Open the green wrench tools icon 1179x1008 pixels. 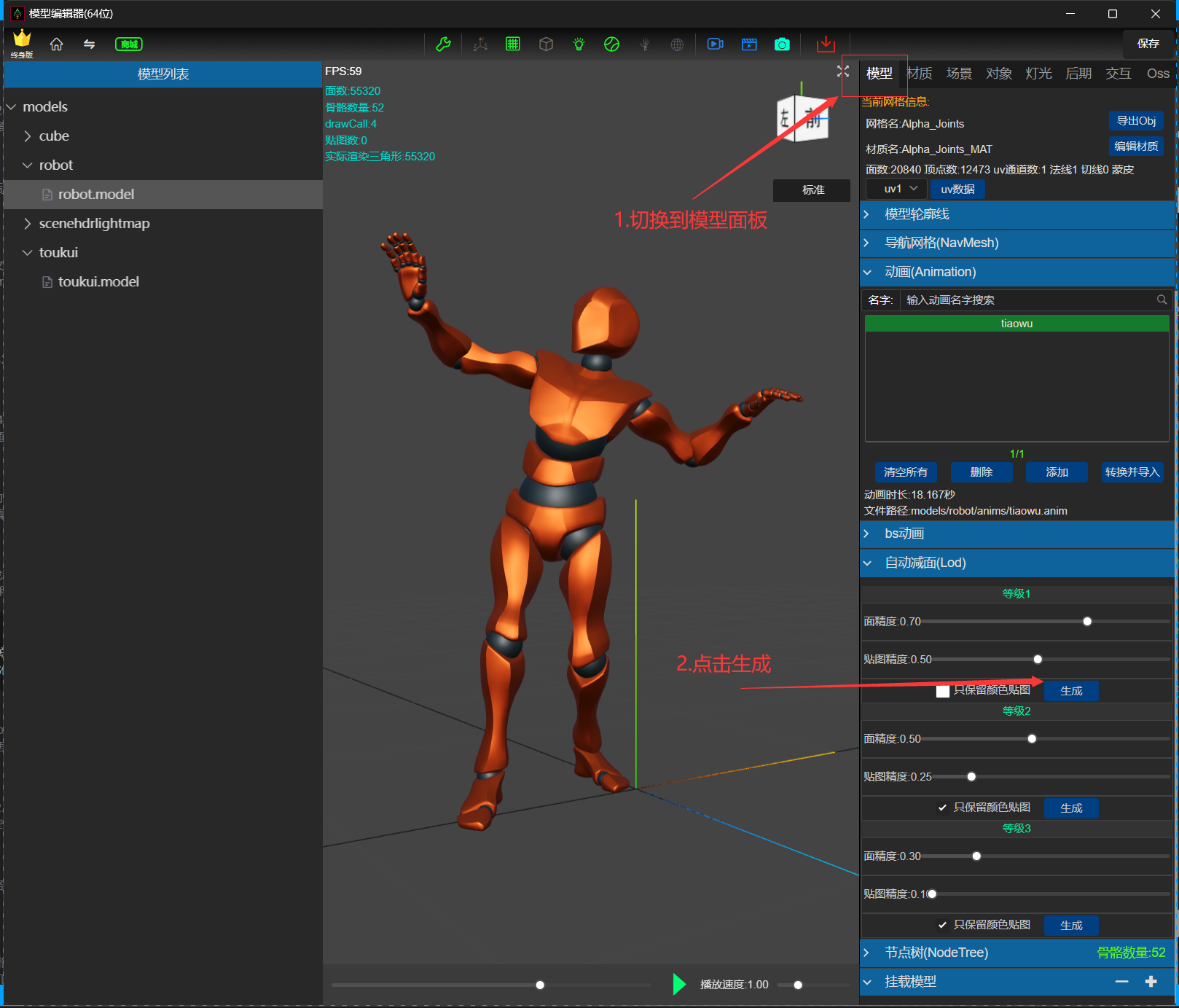pyautogui.click(x=443, y=44)
